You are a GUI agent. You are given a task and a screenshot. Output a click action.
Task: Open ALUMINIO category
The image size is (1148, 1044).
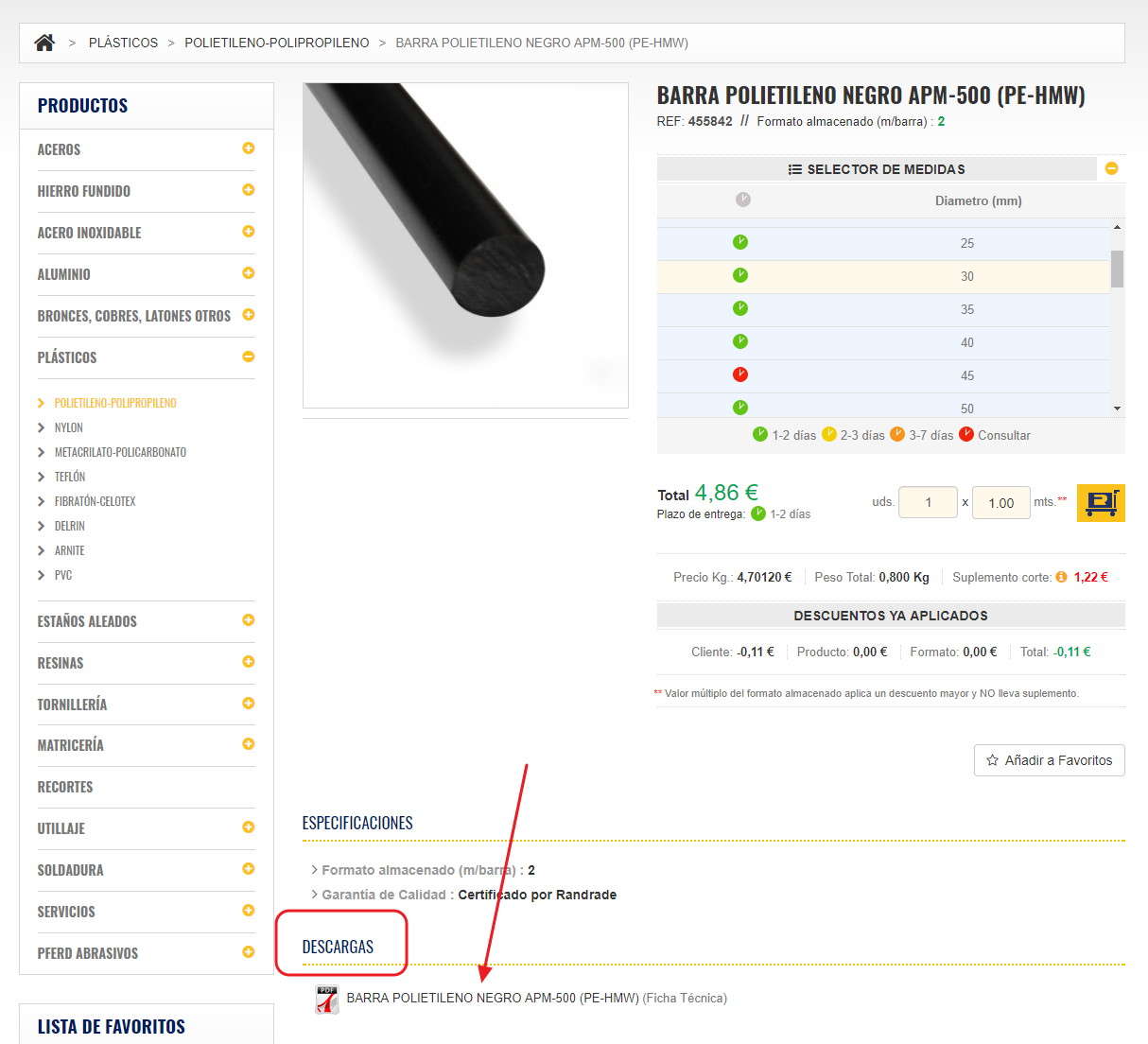pos(64,274)
